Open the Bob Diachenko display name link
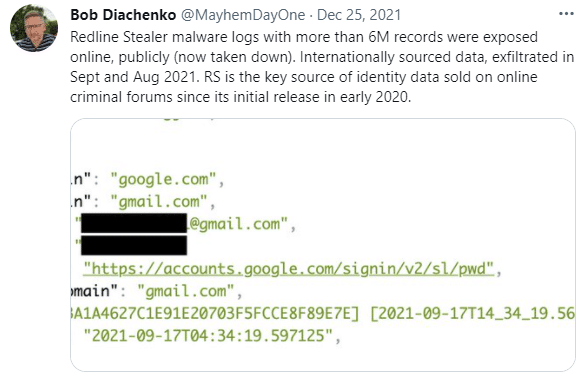Viewport: 585px width, 377px height. pyautogui.click(x=123, y=15)
